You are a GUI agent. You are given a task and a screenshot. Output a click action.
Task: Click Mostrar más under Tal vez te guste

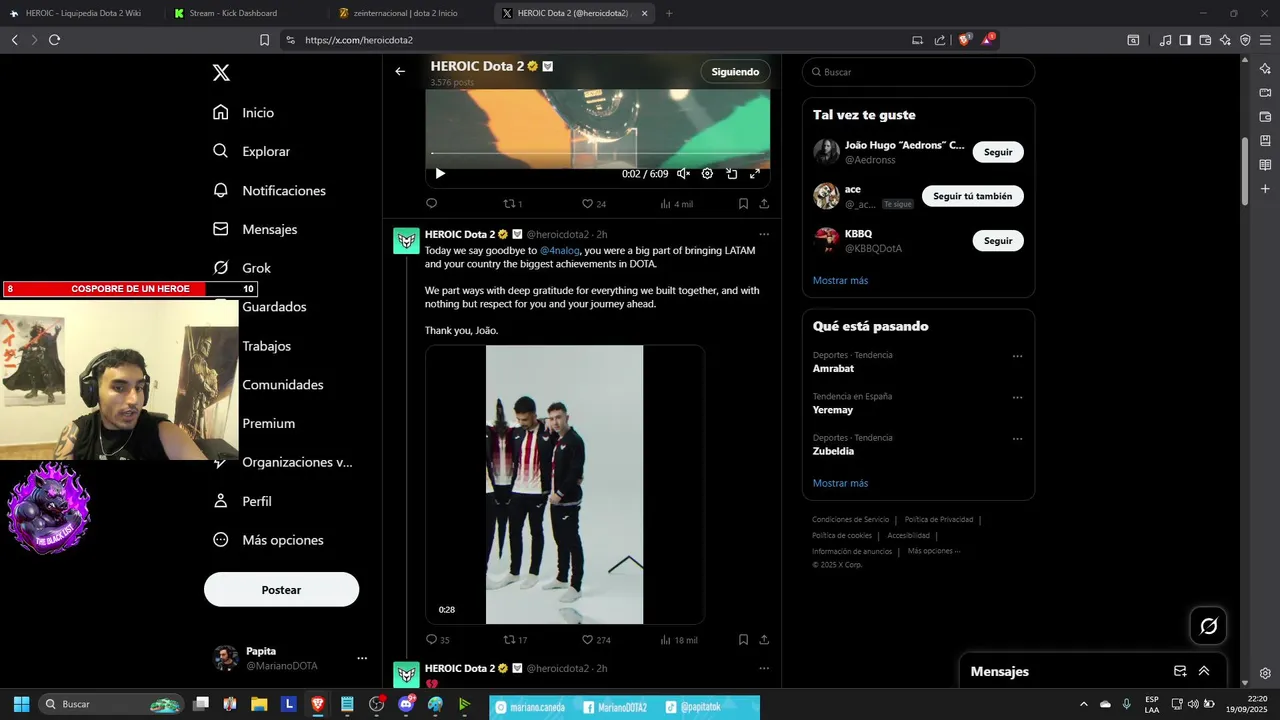(840, 280)
